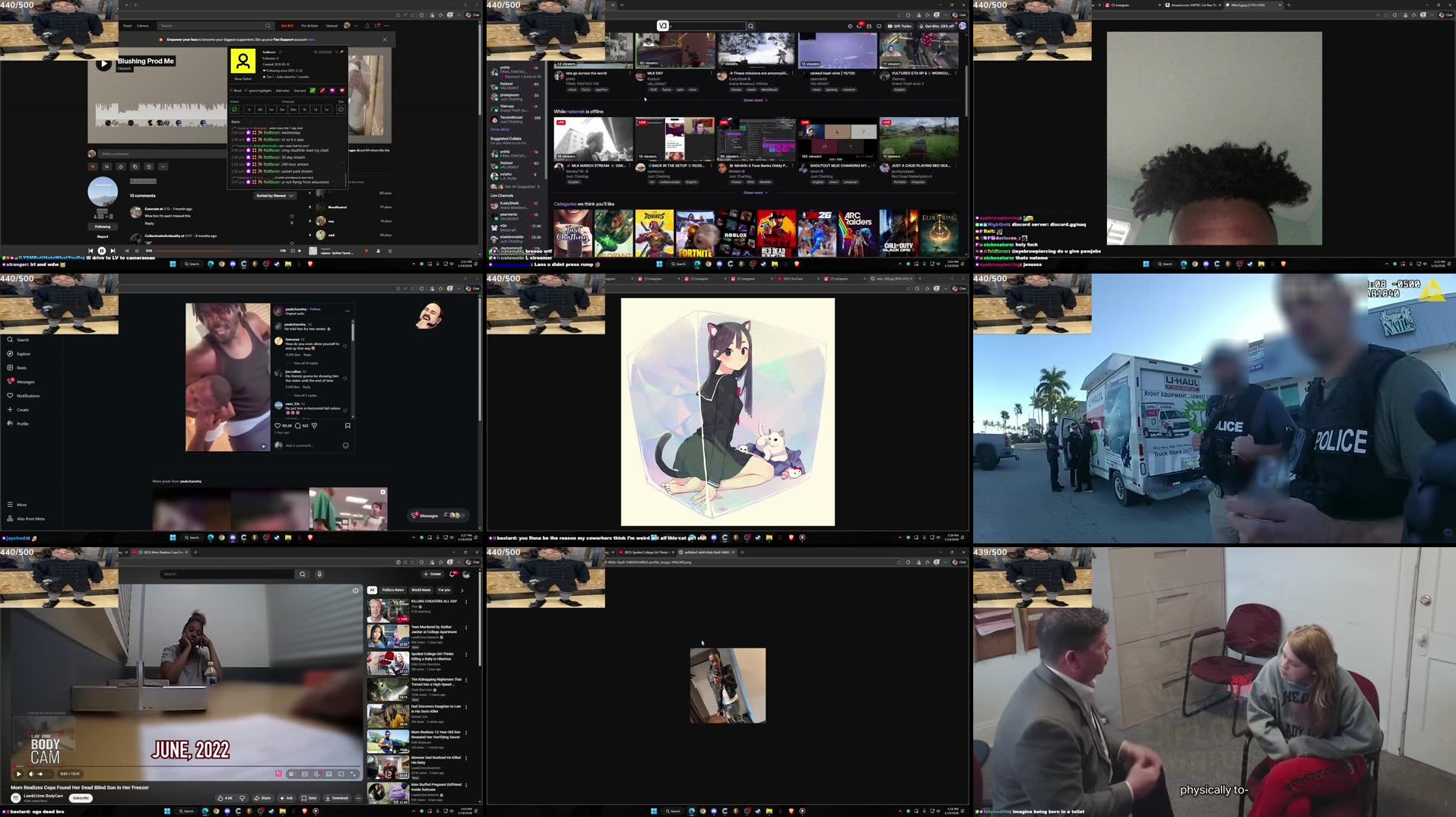Like the Blushing Prod Me track
Screen dimensions: 1456x817
point(93,166)
